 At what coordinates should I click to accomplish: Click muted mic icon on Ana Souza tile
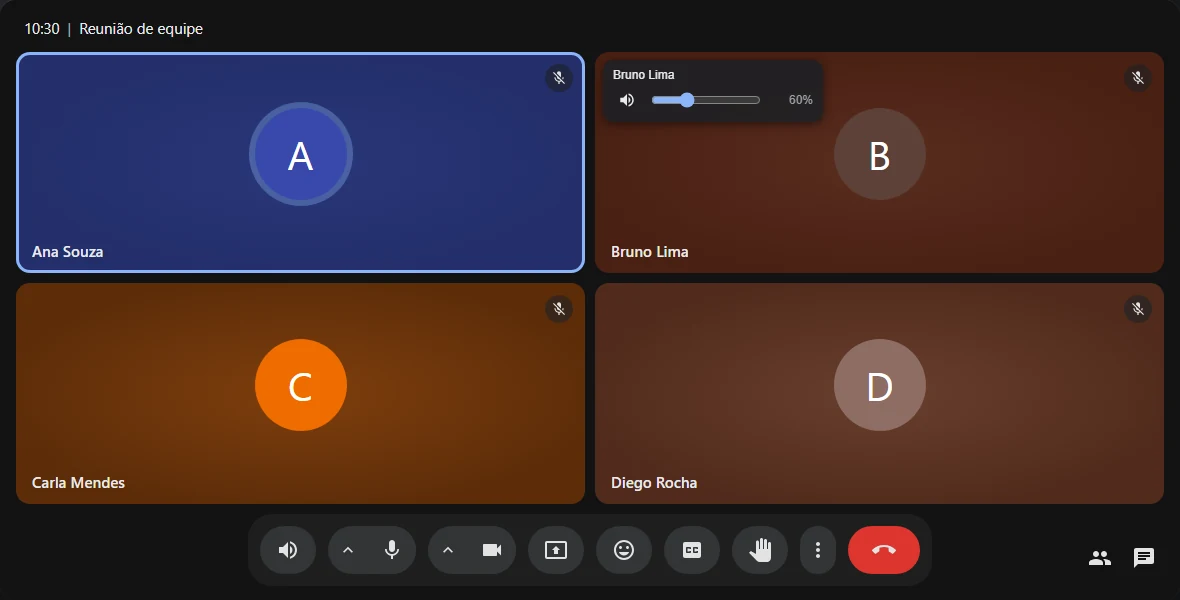(559, 78)
